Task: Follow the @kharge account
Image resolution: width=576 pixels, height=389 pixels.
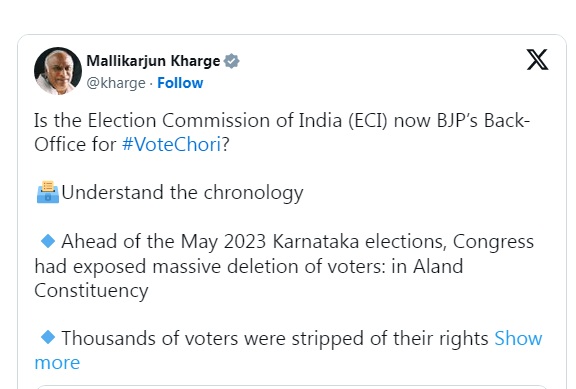Action: pos(180,83)
